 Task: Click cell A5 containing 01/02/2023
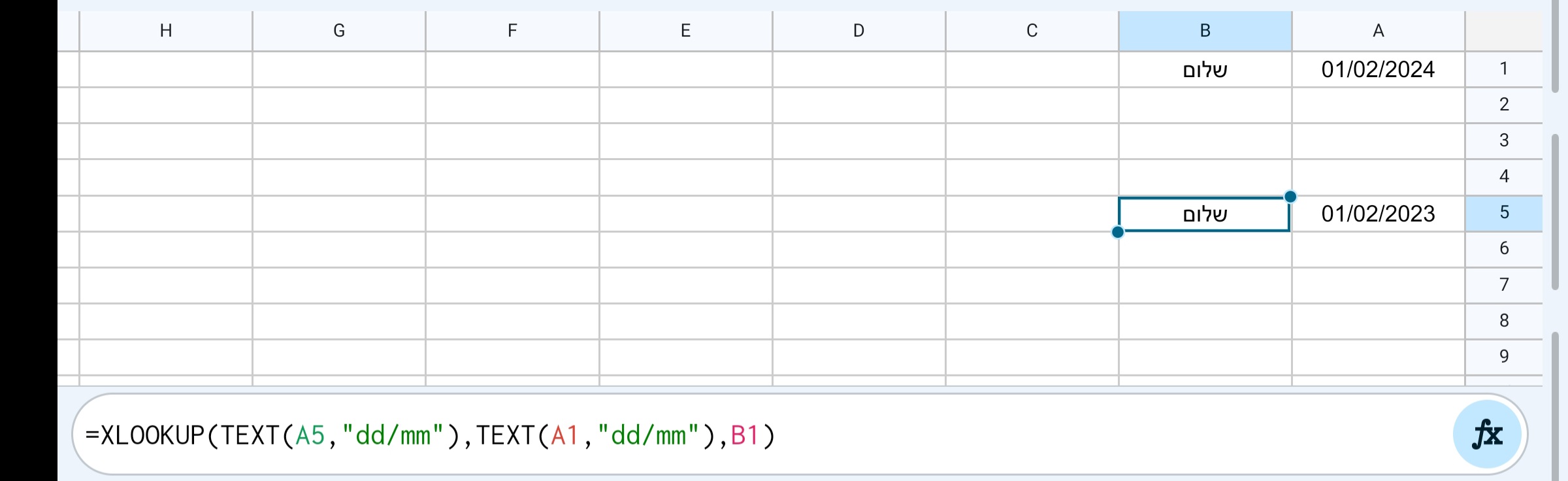[x=1378, y=214]
